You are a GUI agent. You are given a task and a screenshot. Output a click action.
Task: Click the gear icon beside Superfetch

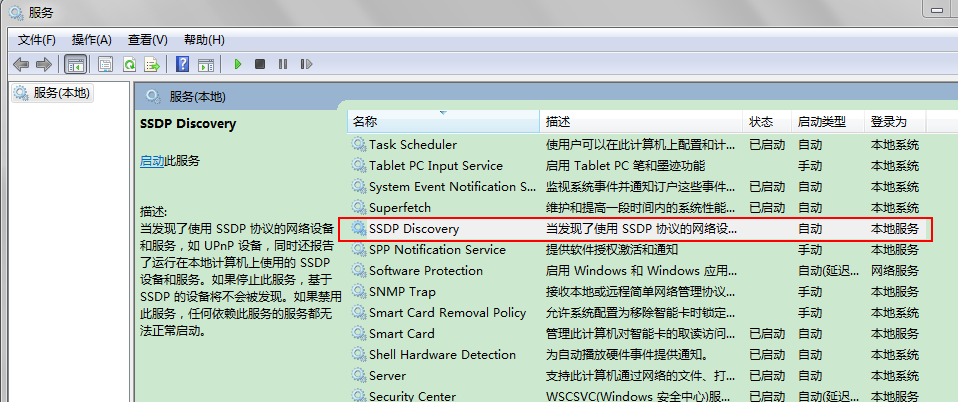358,208
